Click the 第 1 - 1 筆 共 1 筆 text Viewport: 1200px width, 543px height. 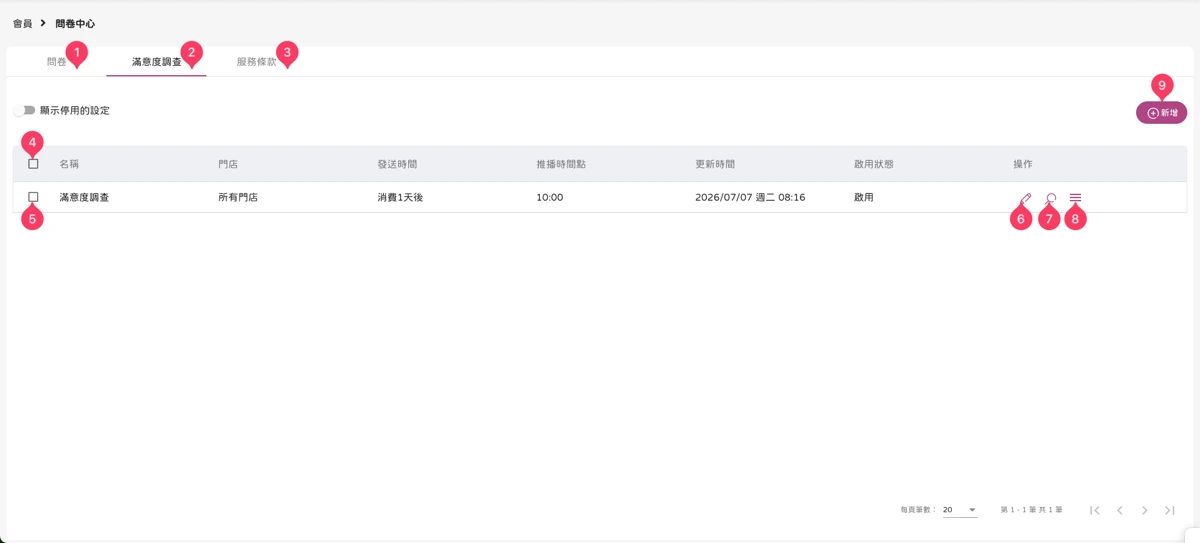click(1031, 510)
